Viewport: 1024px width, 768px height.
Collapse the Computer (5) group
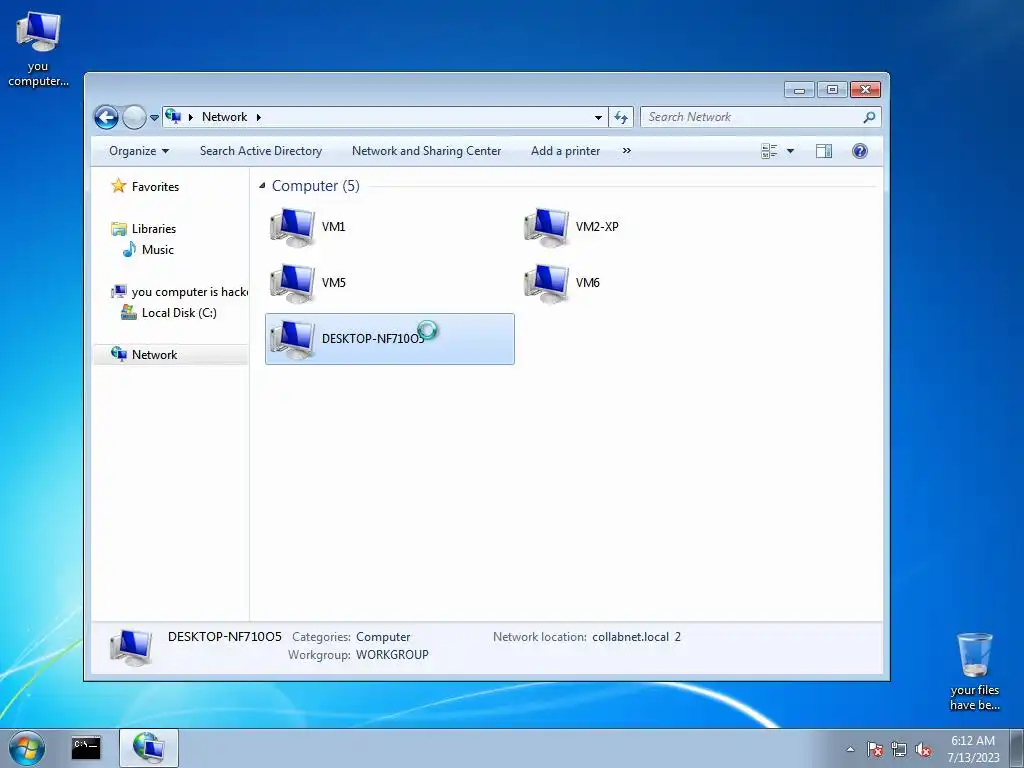[x=262, y=186]
